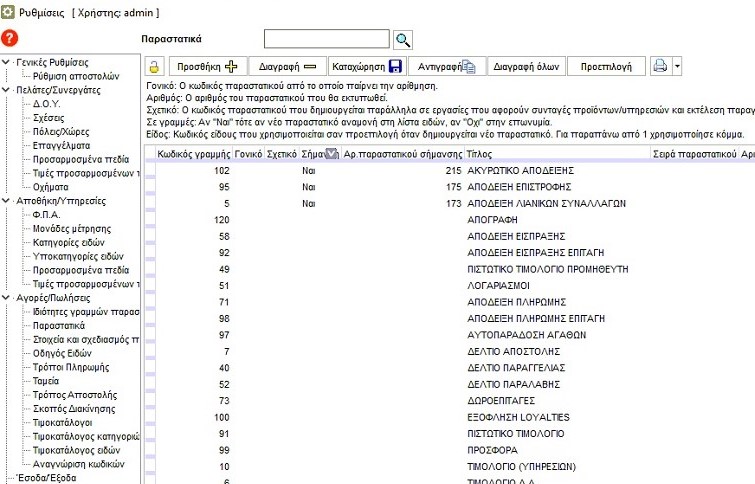Open the dropdown arrow beside the printer
The height and width of the screenshot is (484, 755).
(x=677, y=66)
